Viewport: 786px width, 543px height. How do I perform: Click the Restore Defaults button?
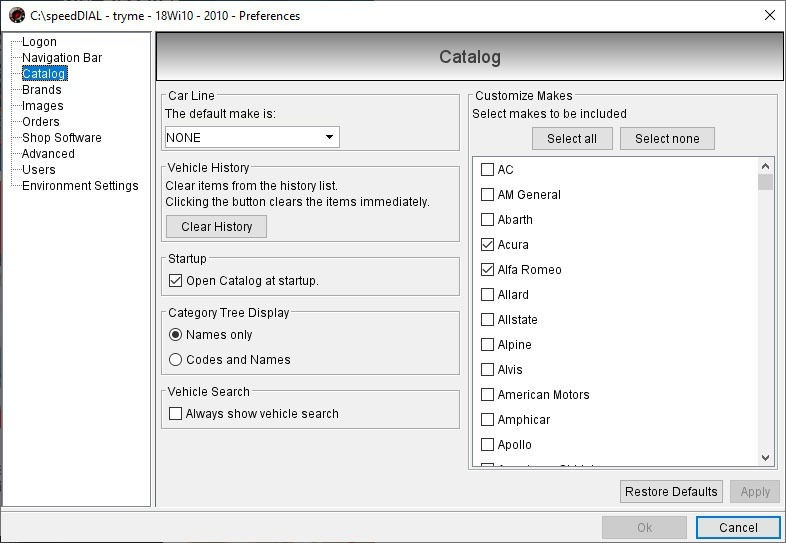pos(671,492)
